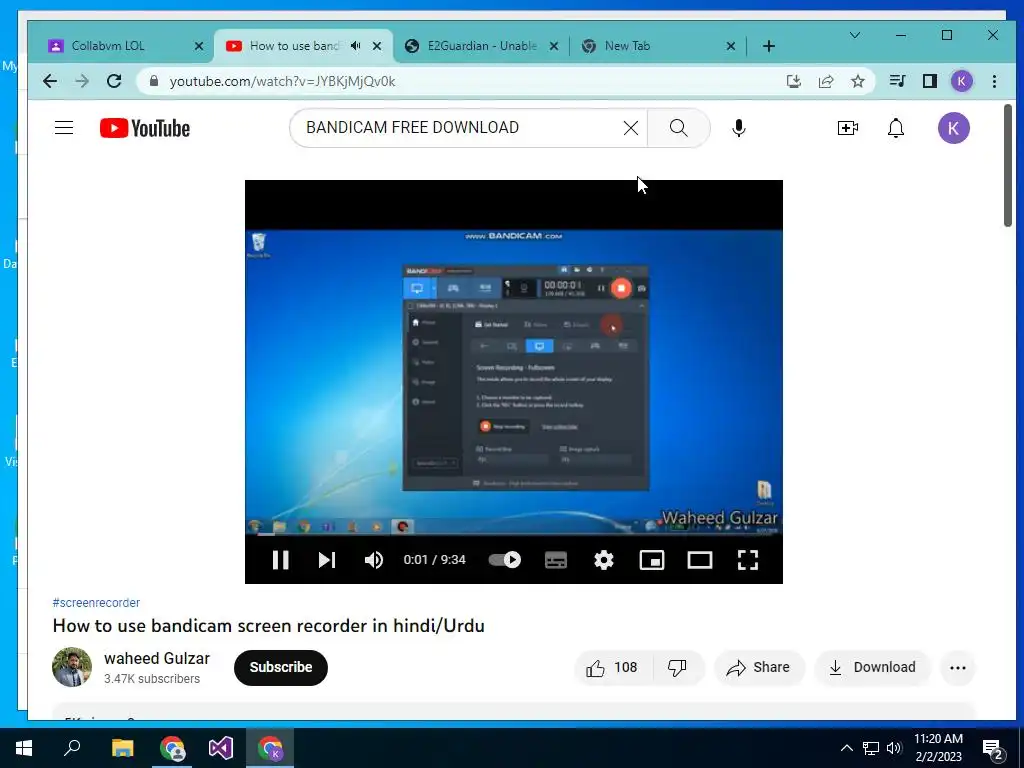
Task: Close the New Tab tab
Action: (x=731, y=46)
